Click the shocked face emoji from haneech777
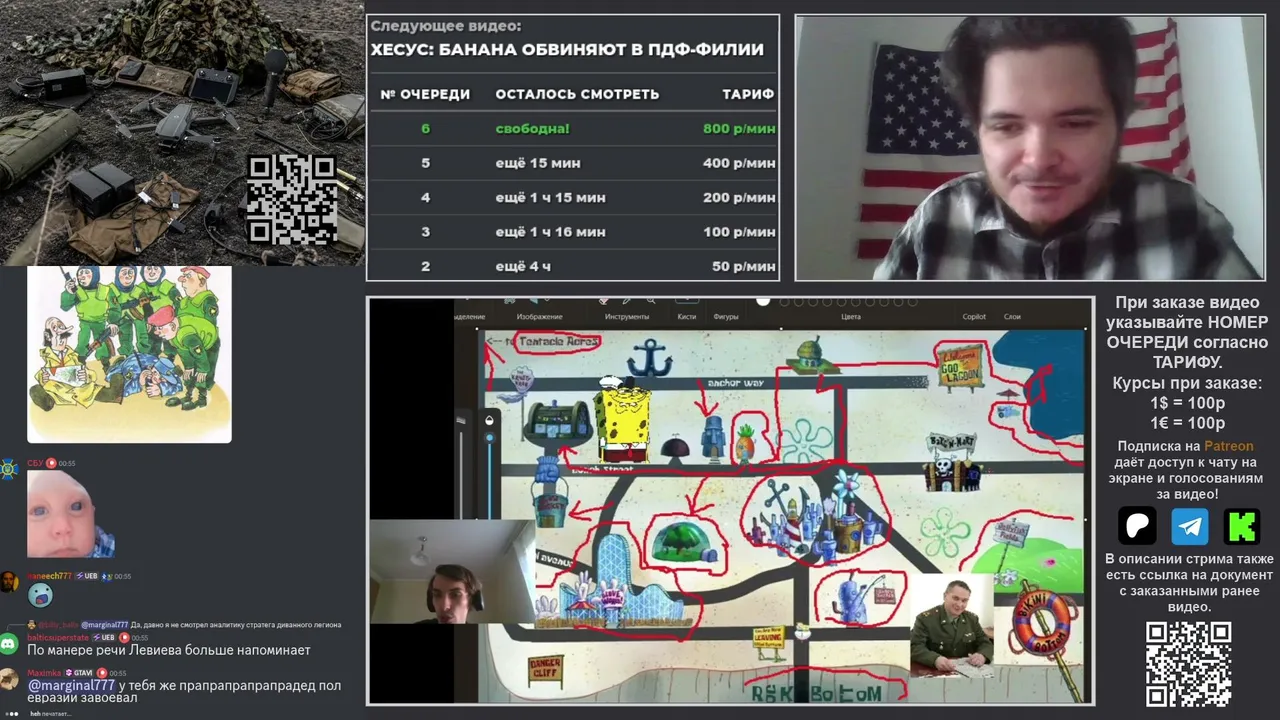Image resolution: width=1280 pixels, height=720 pixels. (41, 595)
